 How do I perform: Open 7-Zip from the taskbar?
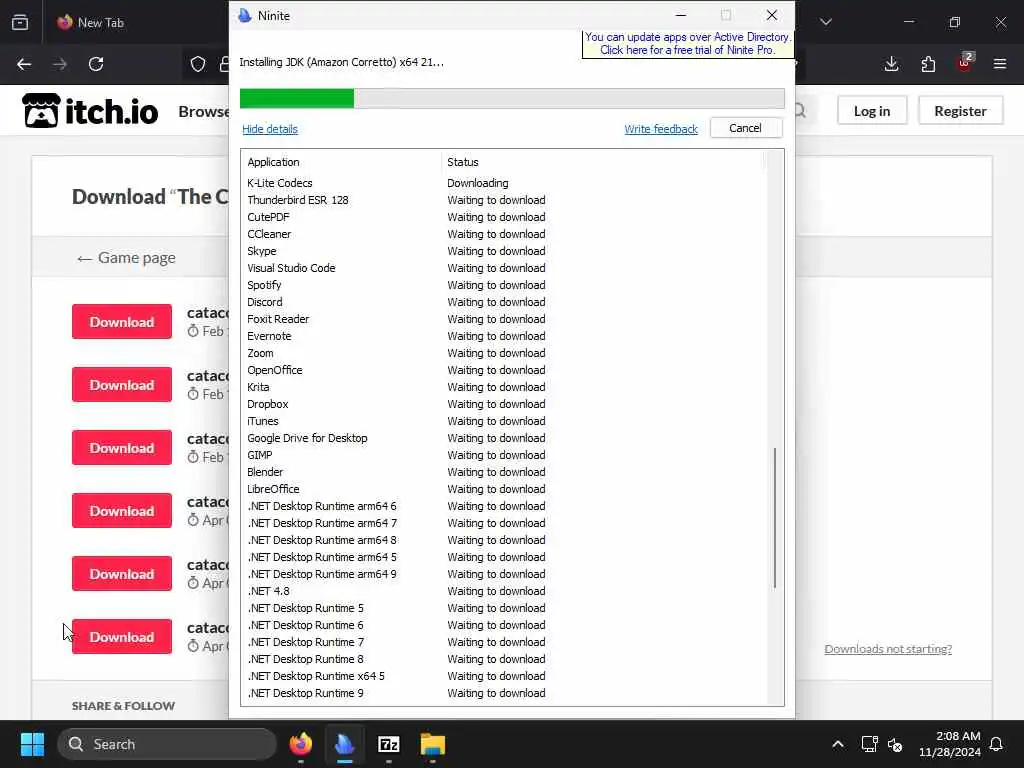pos(389,744)
